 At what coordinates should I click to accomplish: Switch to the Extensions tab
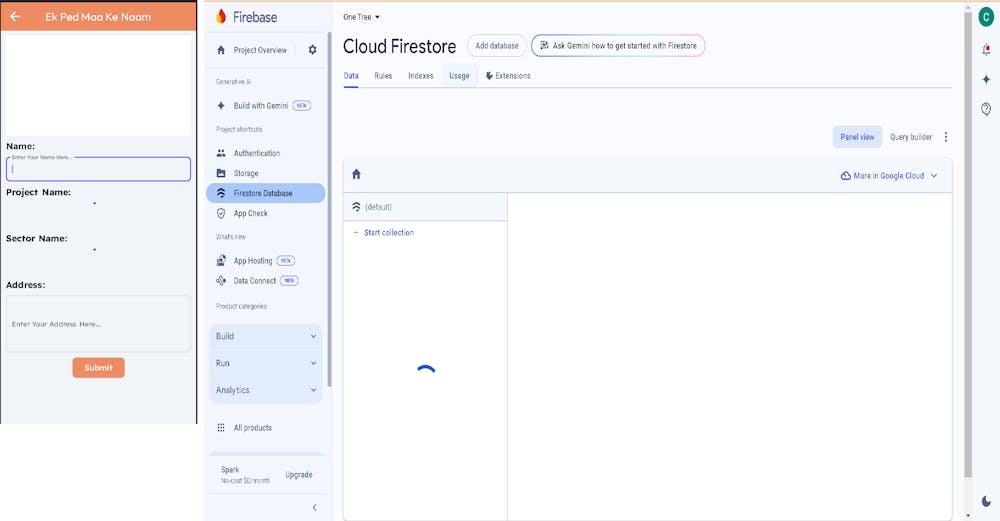coord(508,75)
